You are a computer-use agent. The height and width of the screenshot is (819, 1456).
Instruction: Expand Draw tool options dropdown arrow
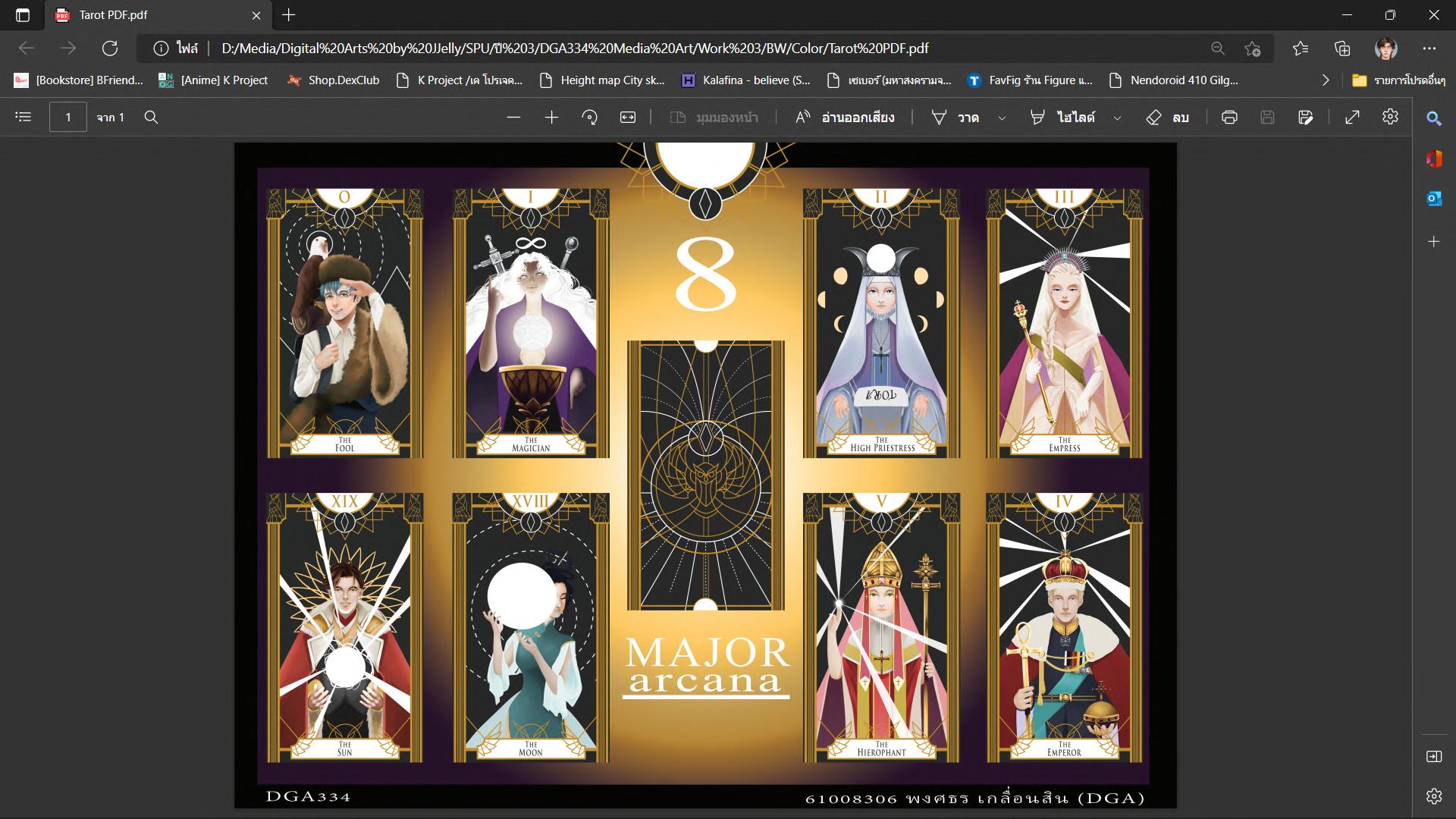coord(1002,118)
